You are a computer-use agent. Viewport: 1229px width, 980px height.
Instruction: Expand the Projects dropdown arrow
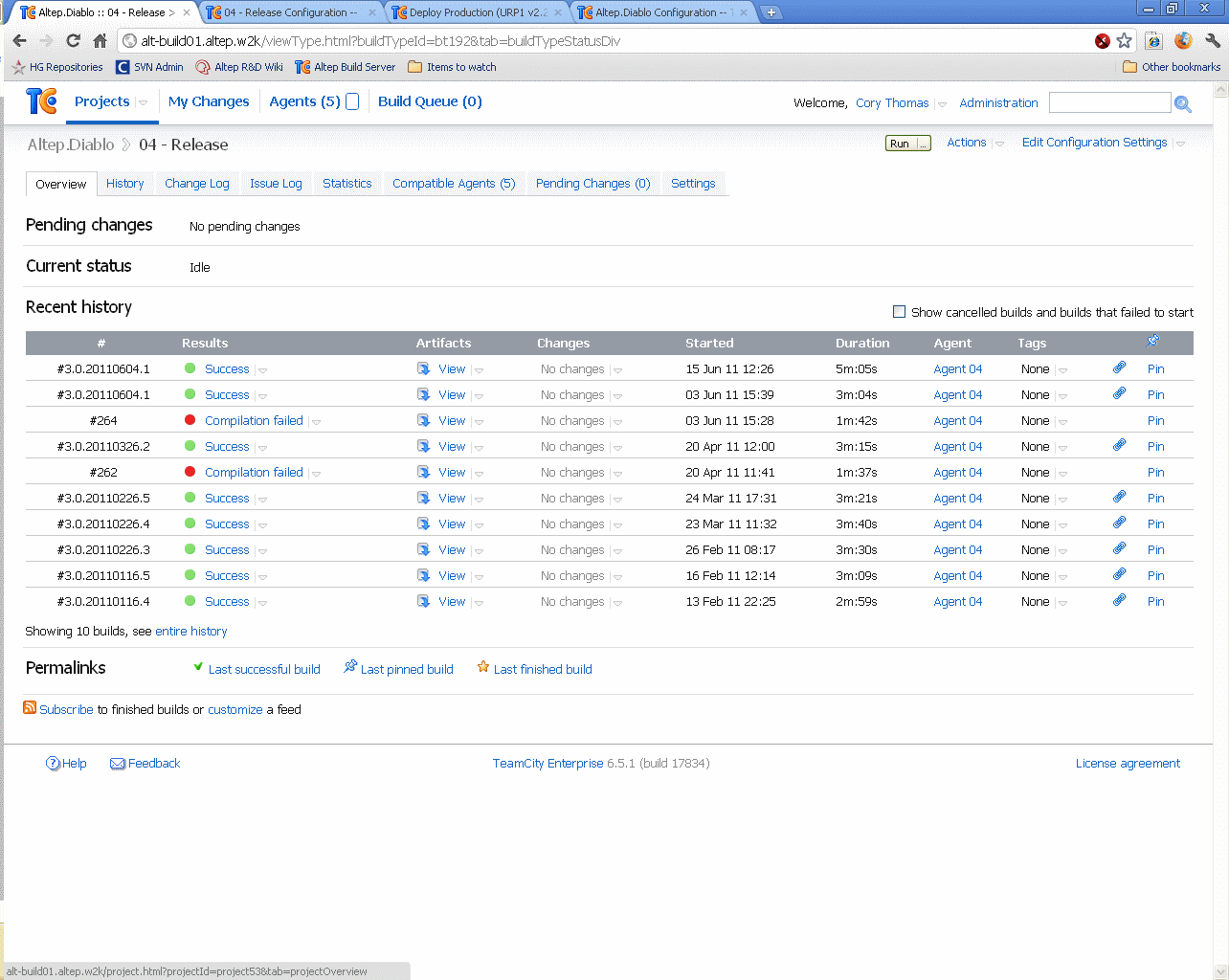point(143,102)
